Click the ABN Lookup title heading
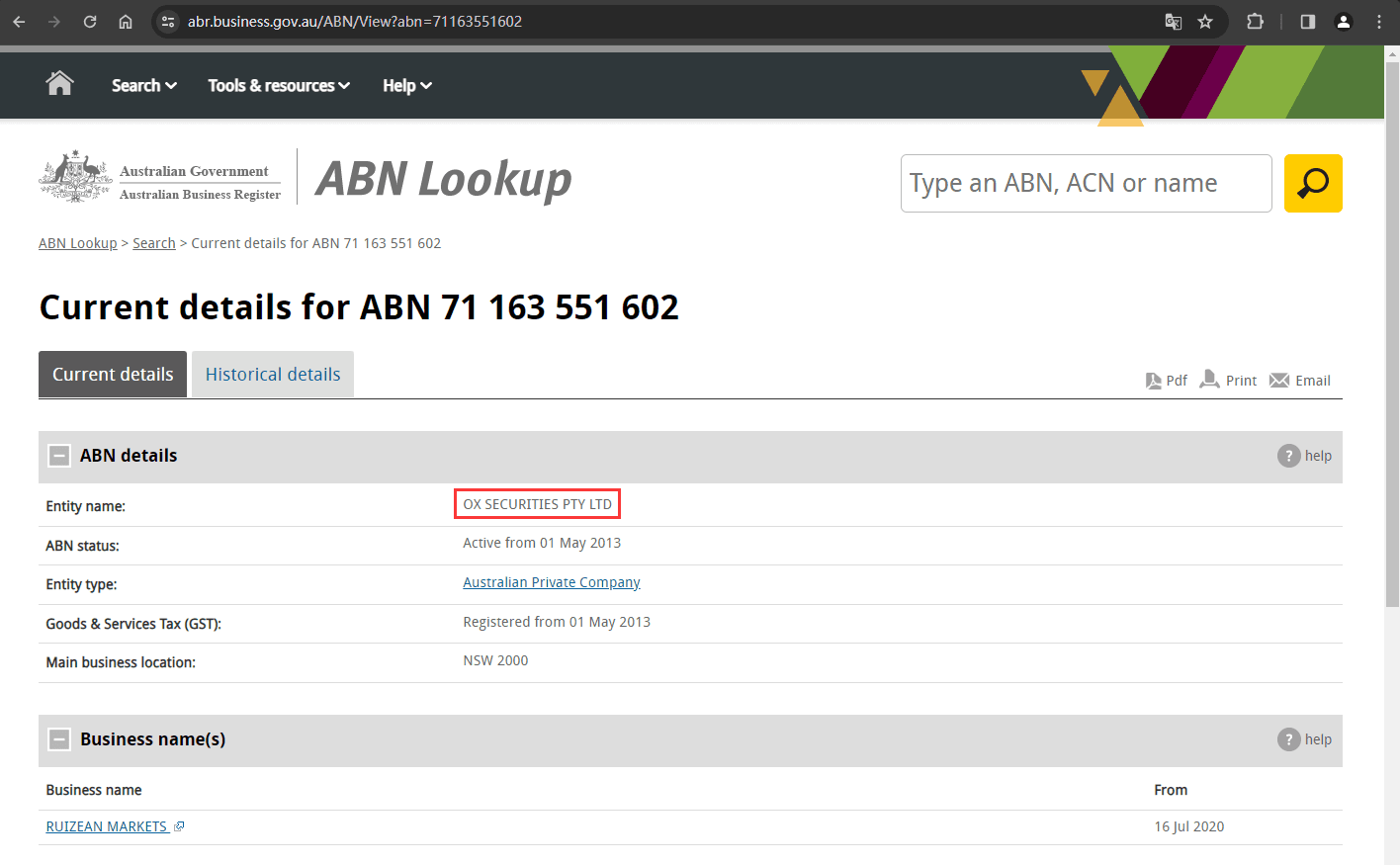Screen dimensions: 1400x865 click(444, 179)
